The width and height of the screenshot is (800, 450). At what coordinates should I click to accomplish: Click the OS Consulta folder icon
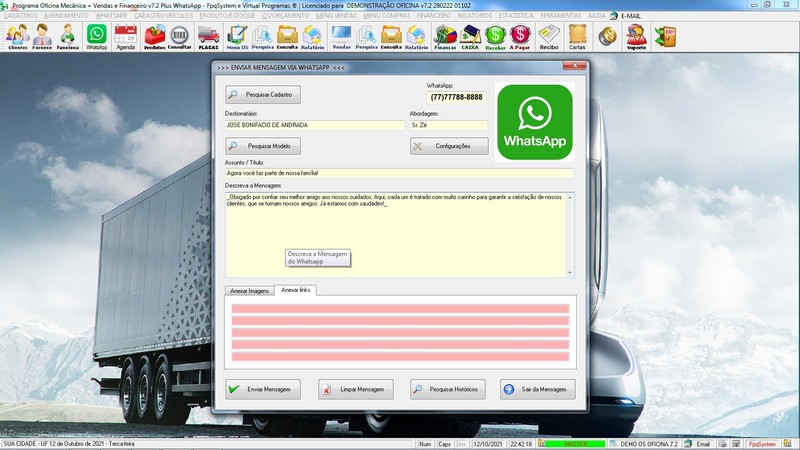tap(287, 37)
